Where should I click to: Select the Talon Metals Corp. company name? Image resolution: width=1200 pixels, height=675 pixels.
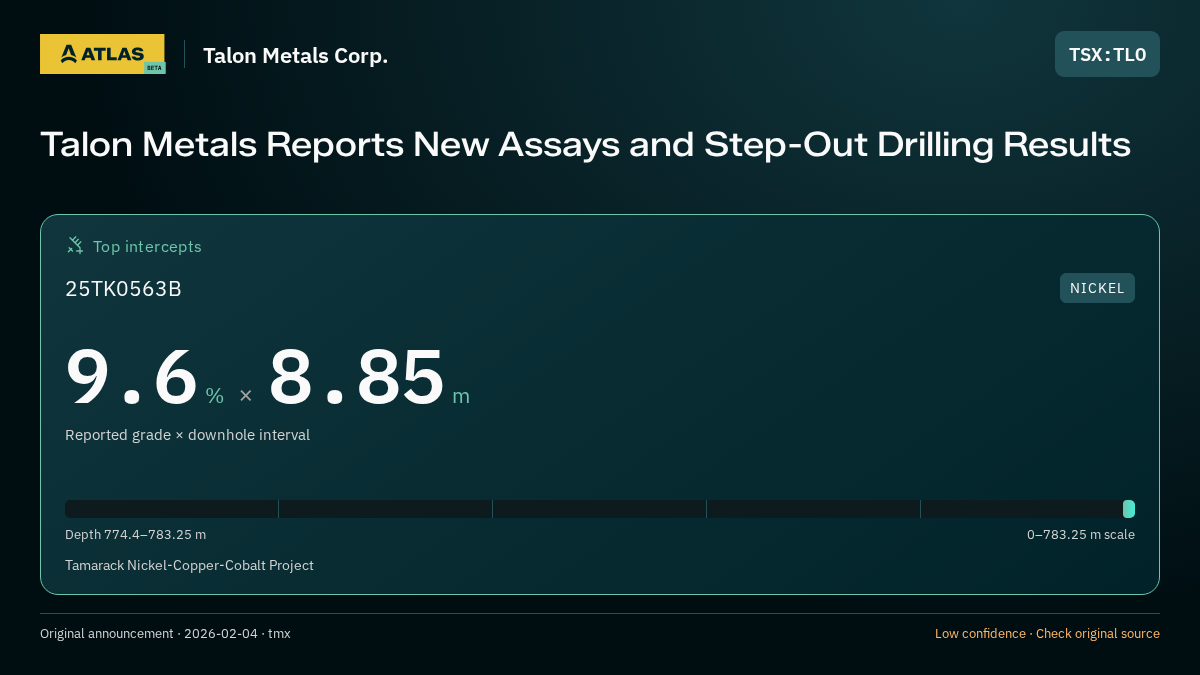(x=295, y=56)
